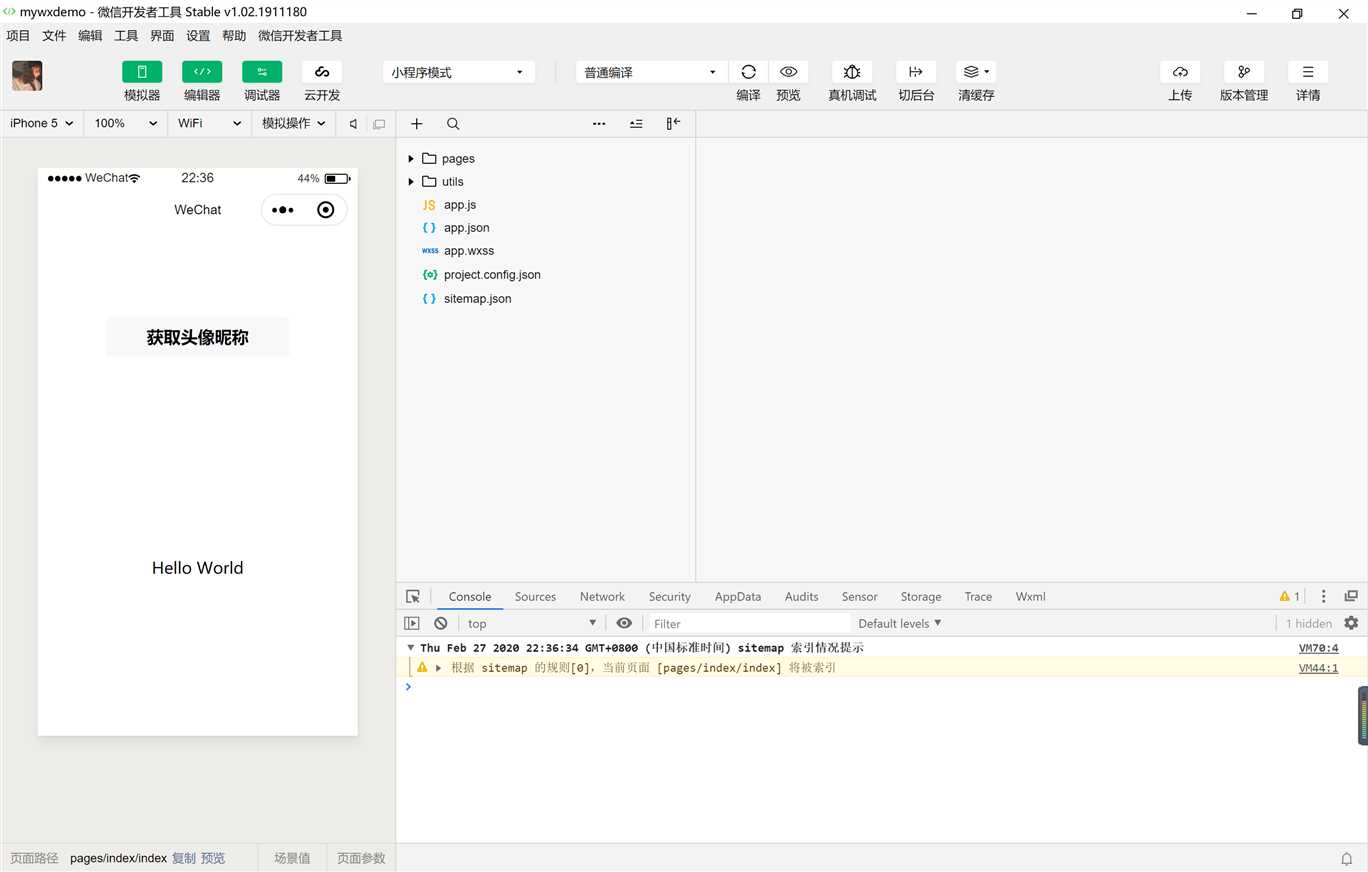Viewport: 1368px width, 872px height.
Task: Open the iPhone 5 device dropdown
Action: click(x=41, y=123)
